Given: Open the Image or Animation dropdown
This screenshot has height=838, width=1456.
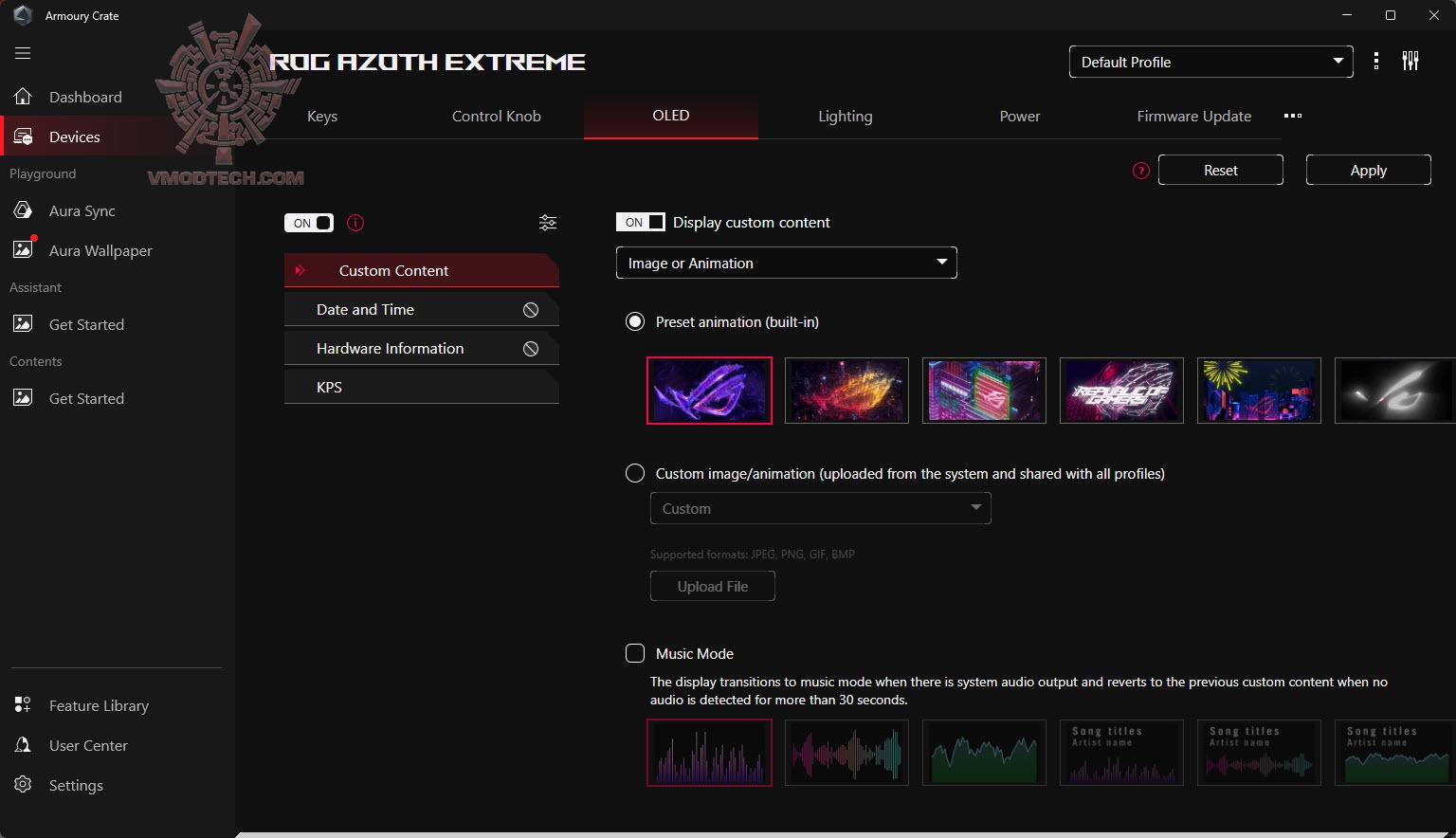Looking at the screenshot, I should point(787,263).
